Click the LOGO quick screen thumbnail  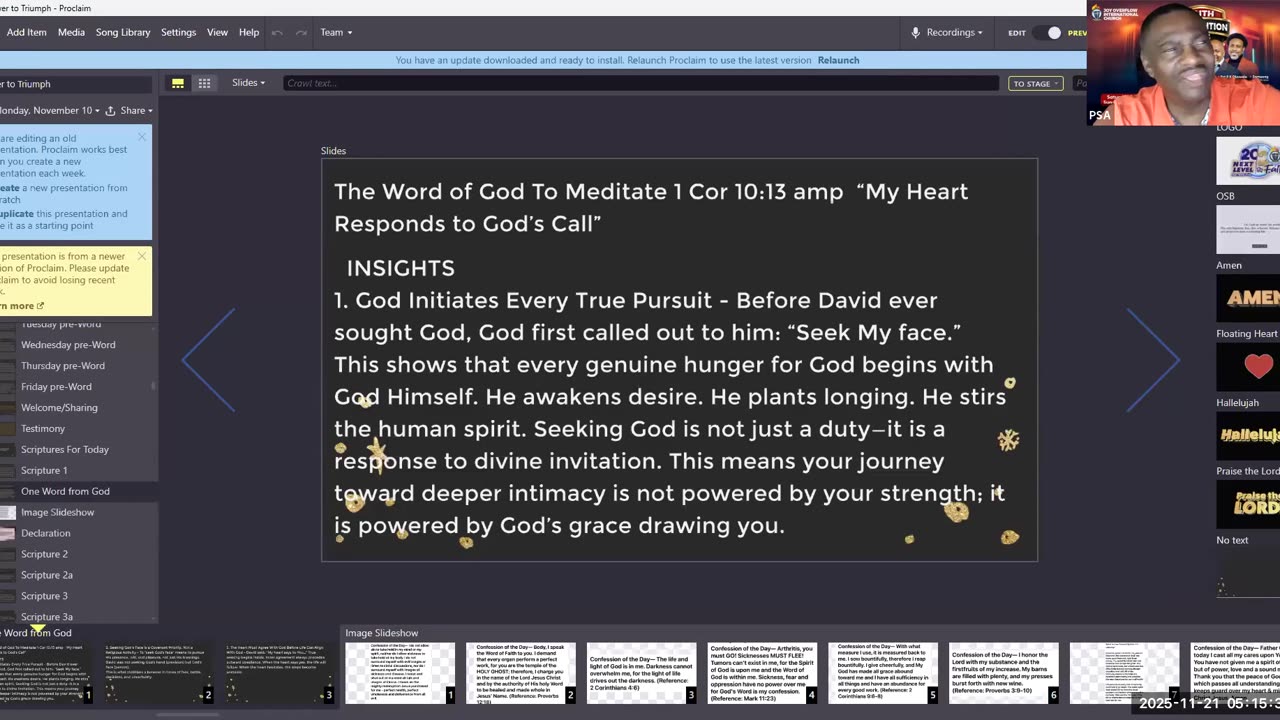click(1248, 159)
